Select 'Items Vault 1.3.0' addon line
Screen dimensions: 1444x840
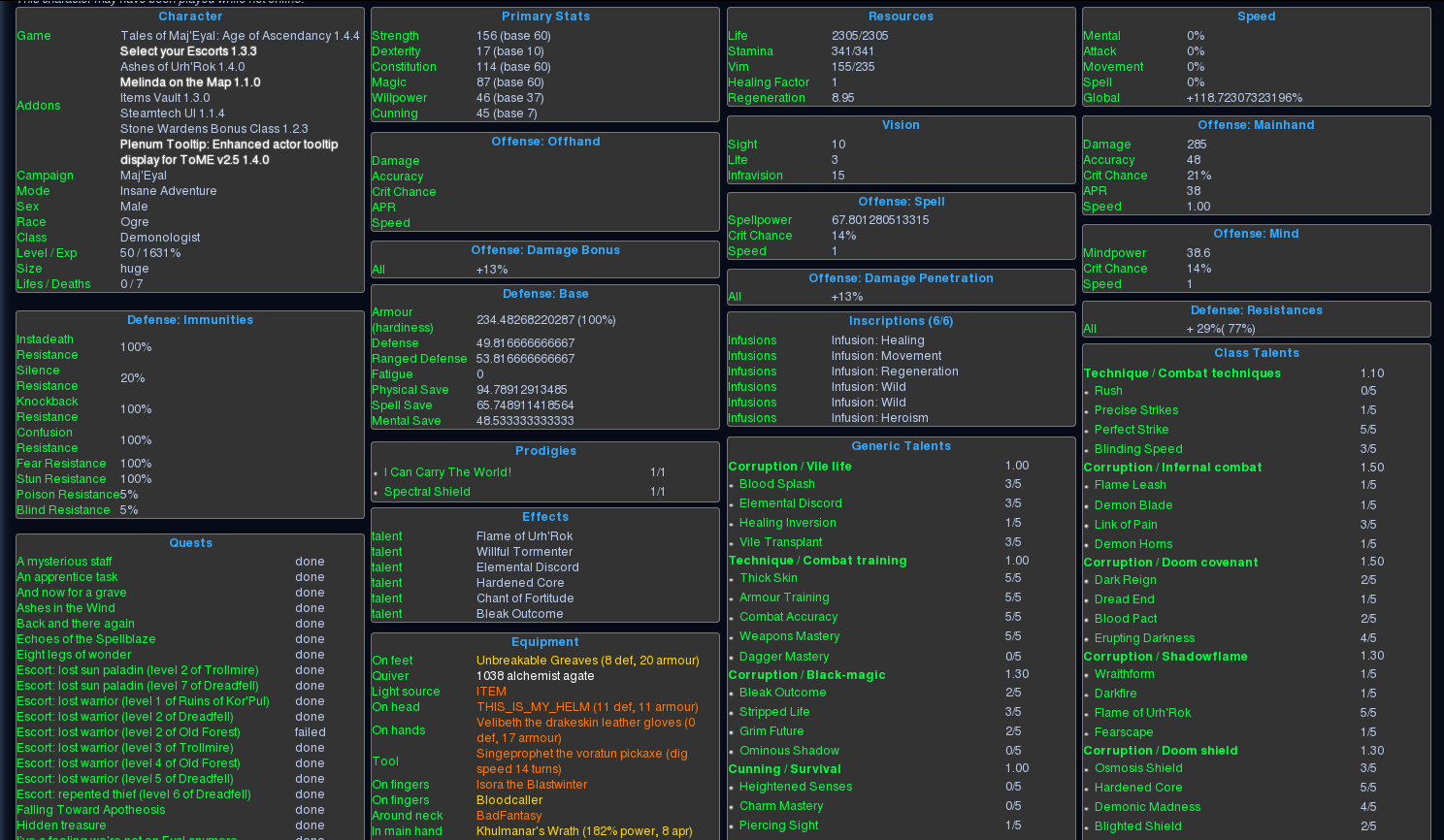coord(165,98)
